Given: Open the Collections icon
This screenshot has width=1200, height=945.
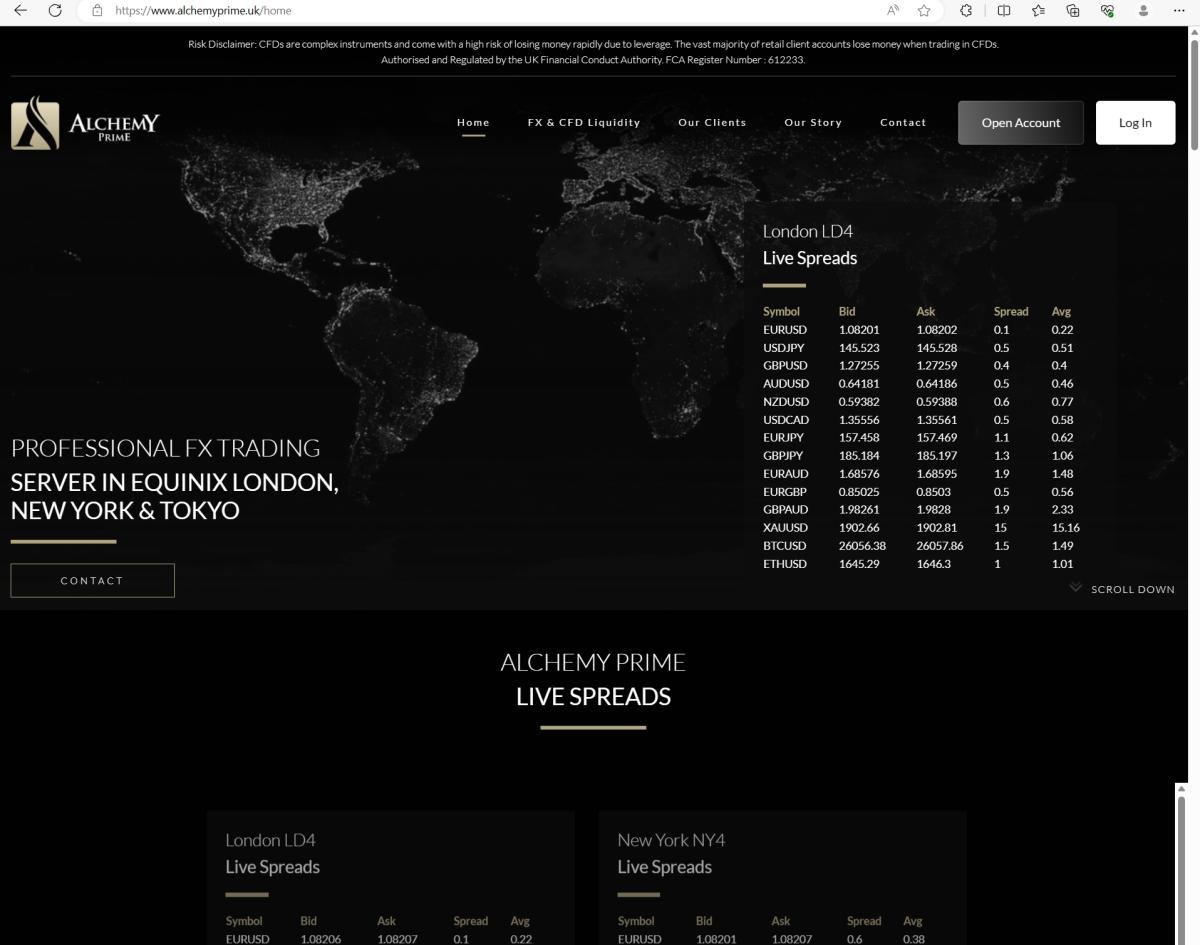Looking at the screenshot, I should (1073, 10).
